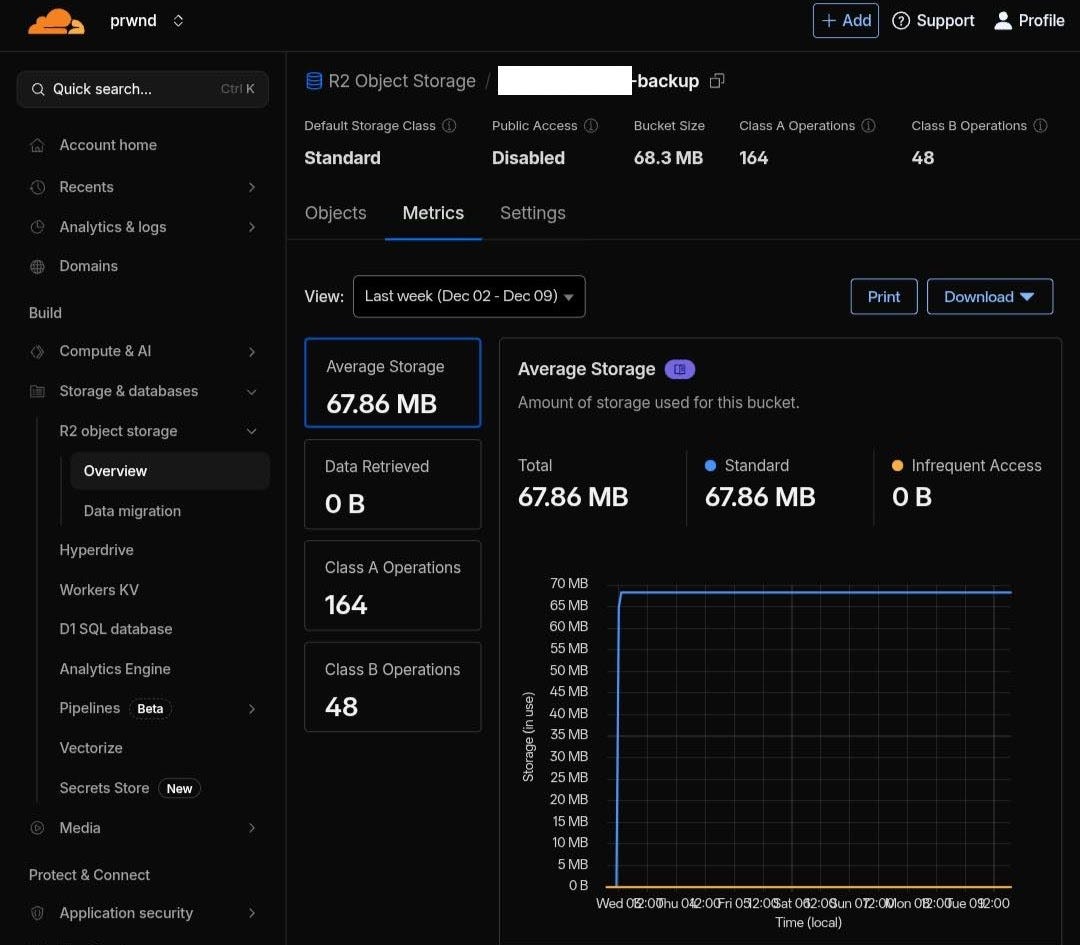Click the Application security shield icon
The width and height of the screenshot is (1080, 945).
(x=37, y=913)
